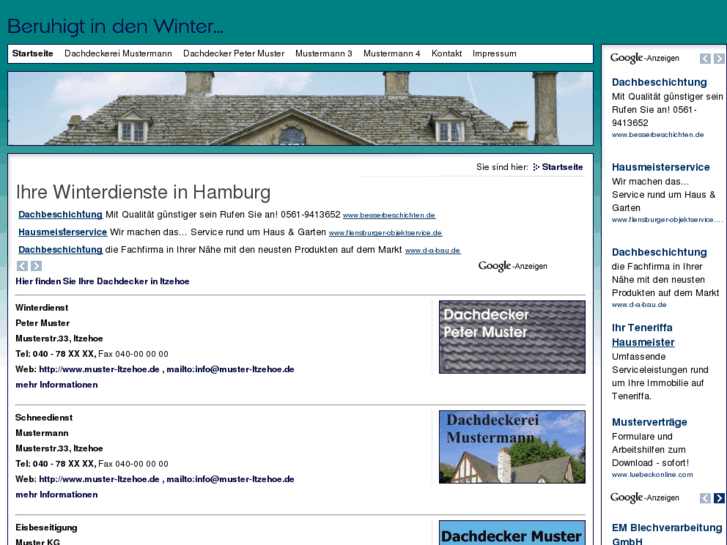The height and width of the screenshot is (545, 727).
Task: Open Dachdecker Peter Muster menu item
Action: [234, 53]
